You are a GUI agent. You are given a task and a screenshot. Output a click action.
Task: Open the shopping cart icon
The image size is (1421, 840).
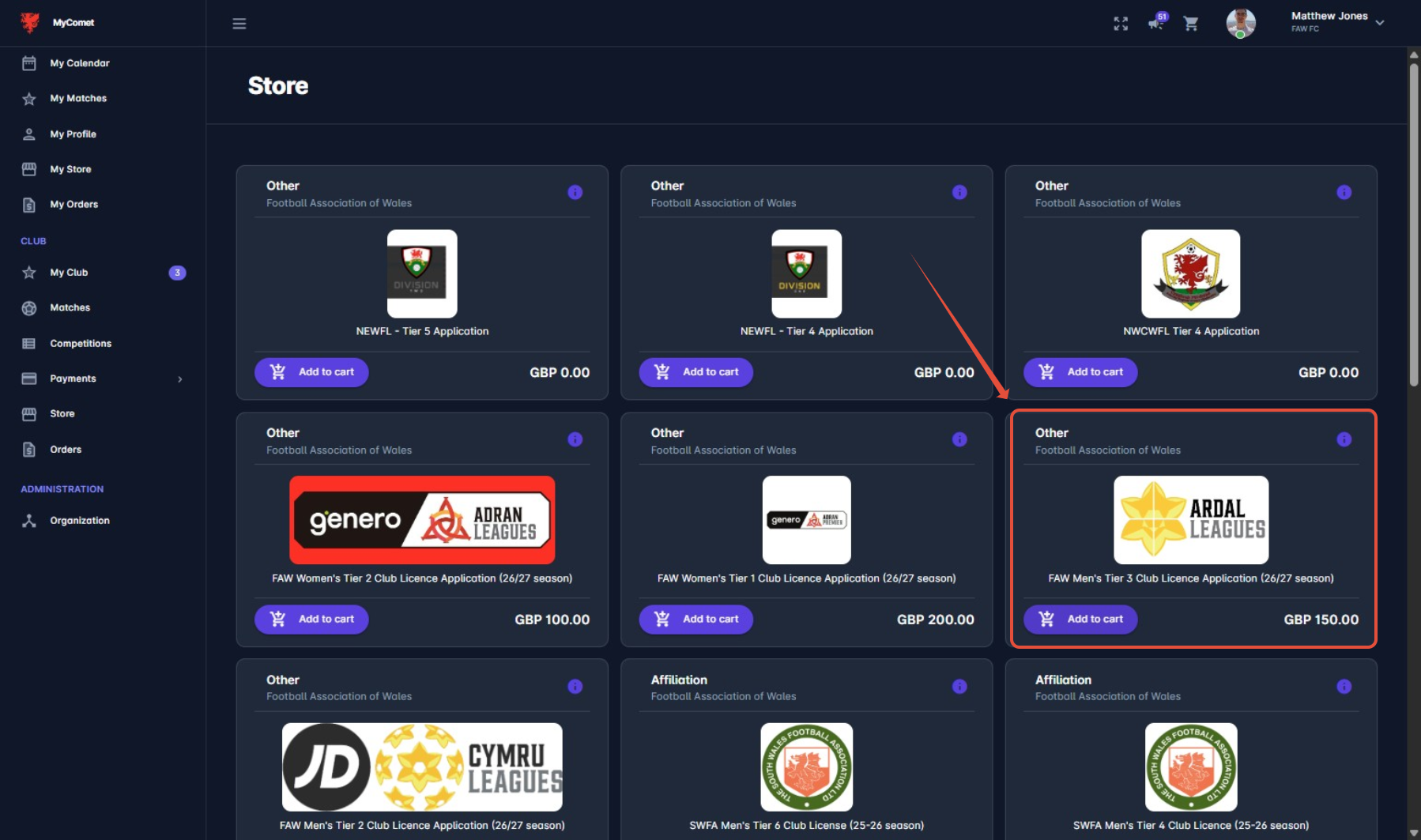[x=1191, y=24]
